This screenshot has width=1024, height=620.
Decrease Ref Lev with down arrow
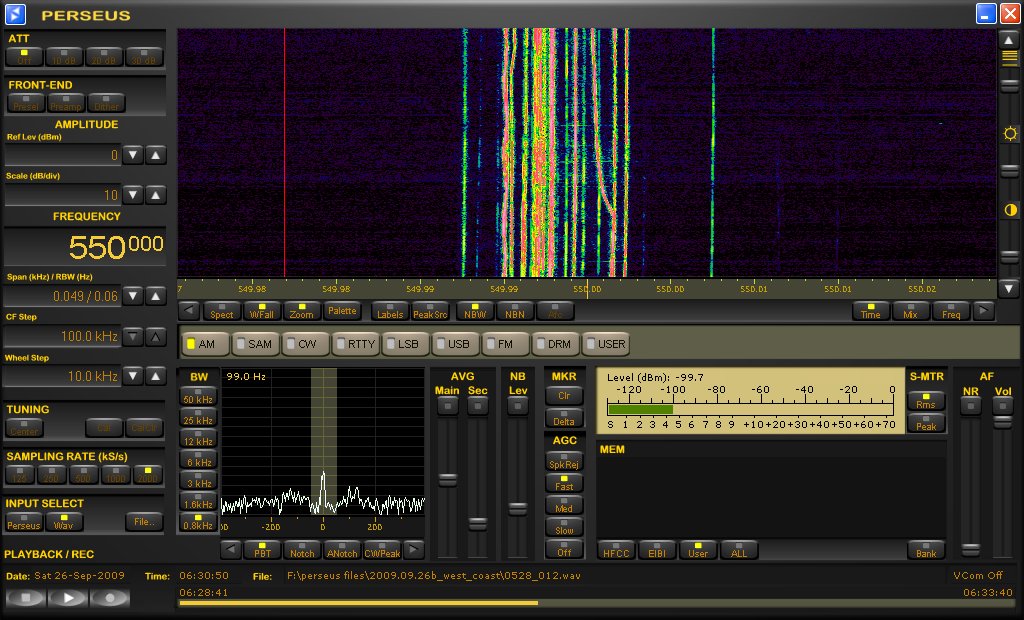pyautogui.click(x=133, y=155)
